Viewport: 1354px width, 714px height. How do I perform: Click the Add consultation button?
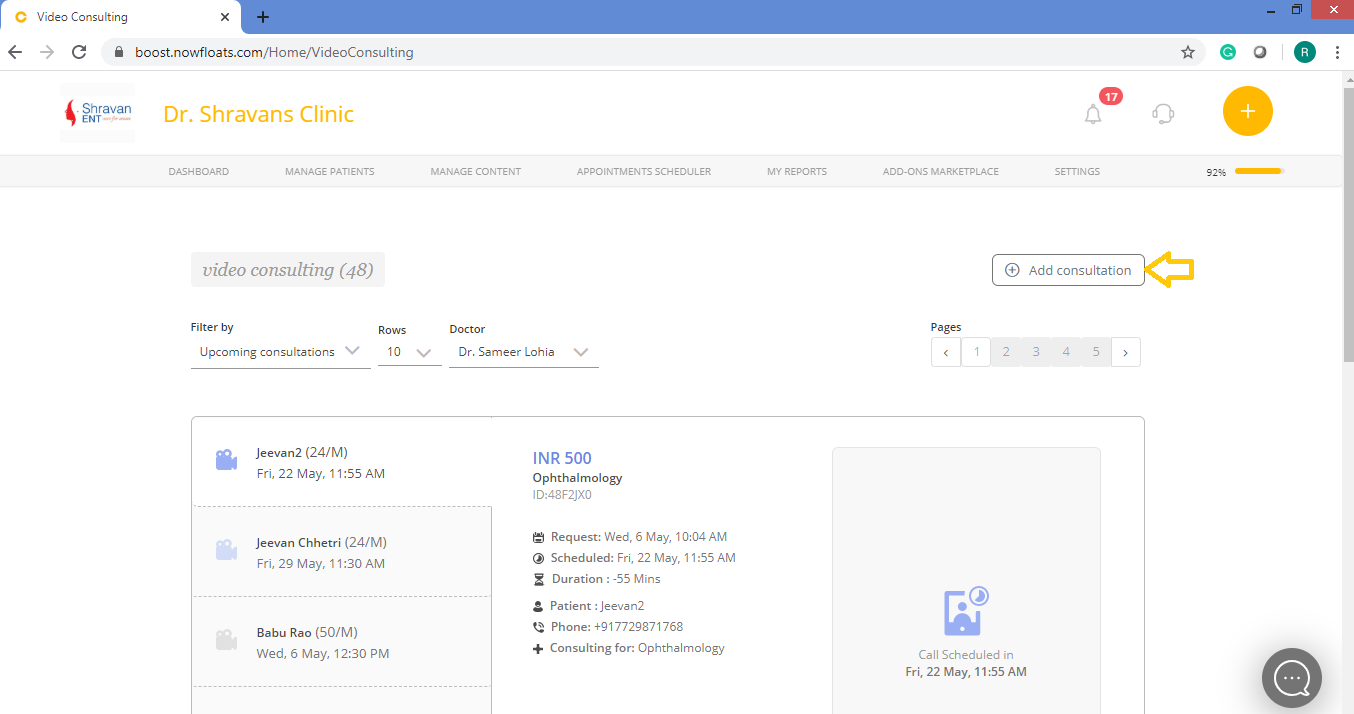click(x=1068, y=270)
